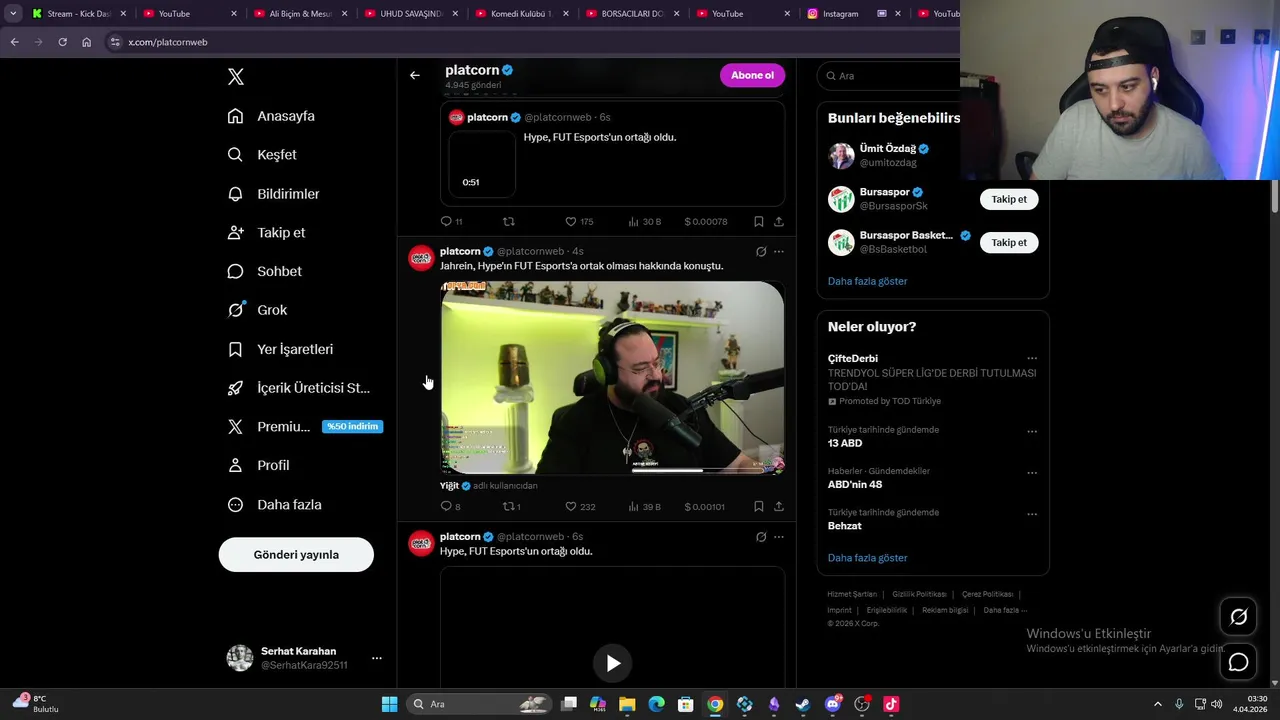Open Jahrein video thumbnail
This screenshot has width=1280, height=720.
(612, 378)
